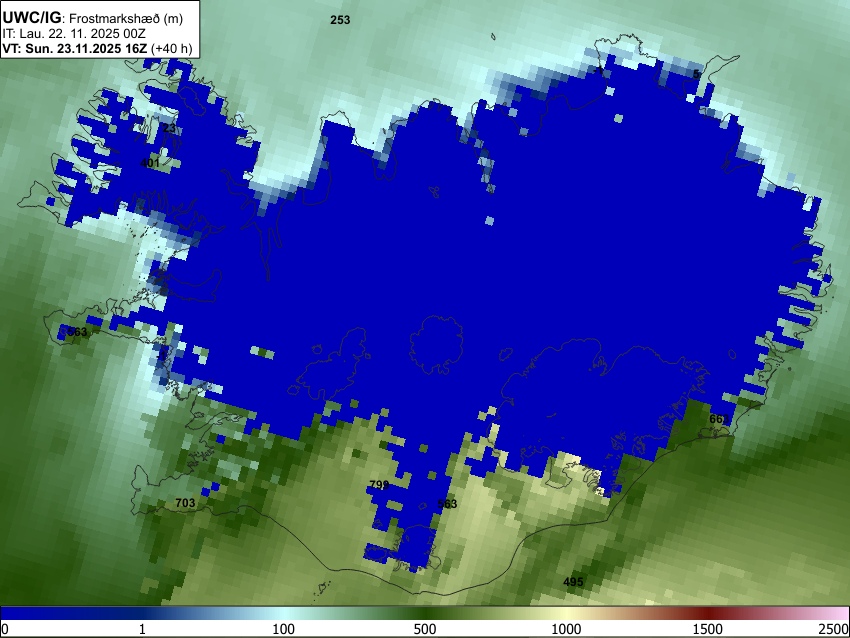Select the colorbar tick label 100
Screen dimensions: 850x638
(x=284, y=629)
